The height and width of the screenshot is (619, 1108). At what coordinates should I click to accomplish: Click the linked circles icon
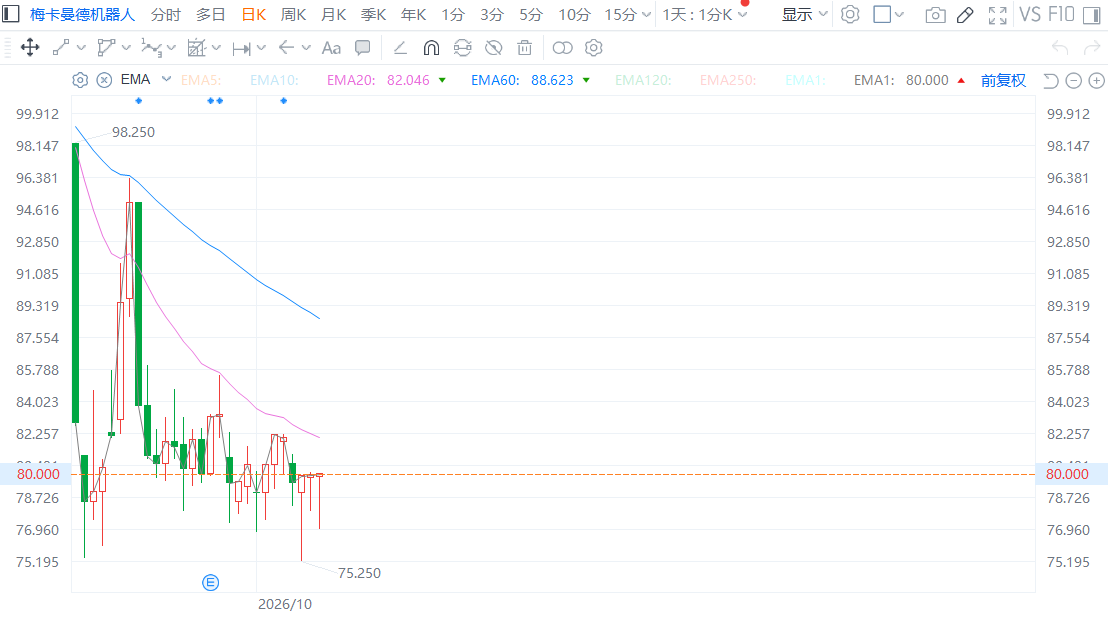(x=562, y=48)
